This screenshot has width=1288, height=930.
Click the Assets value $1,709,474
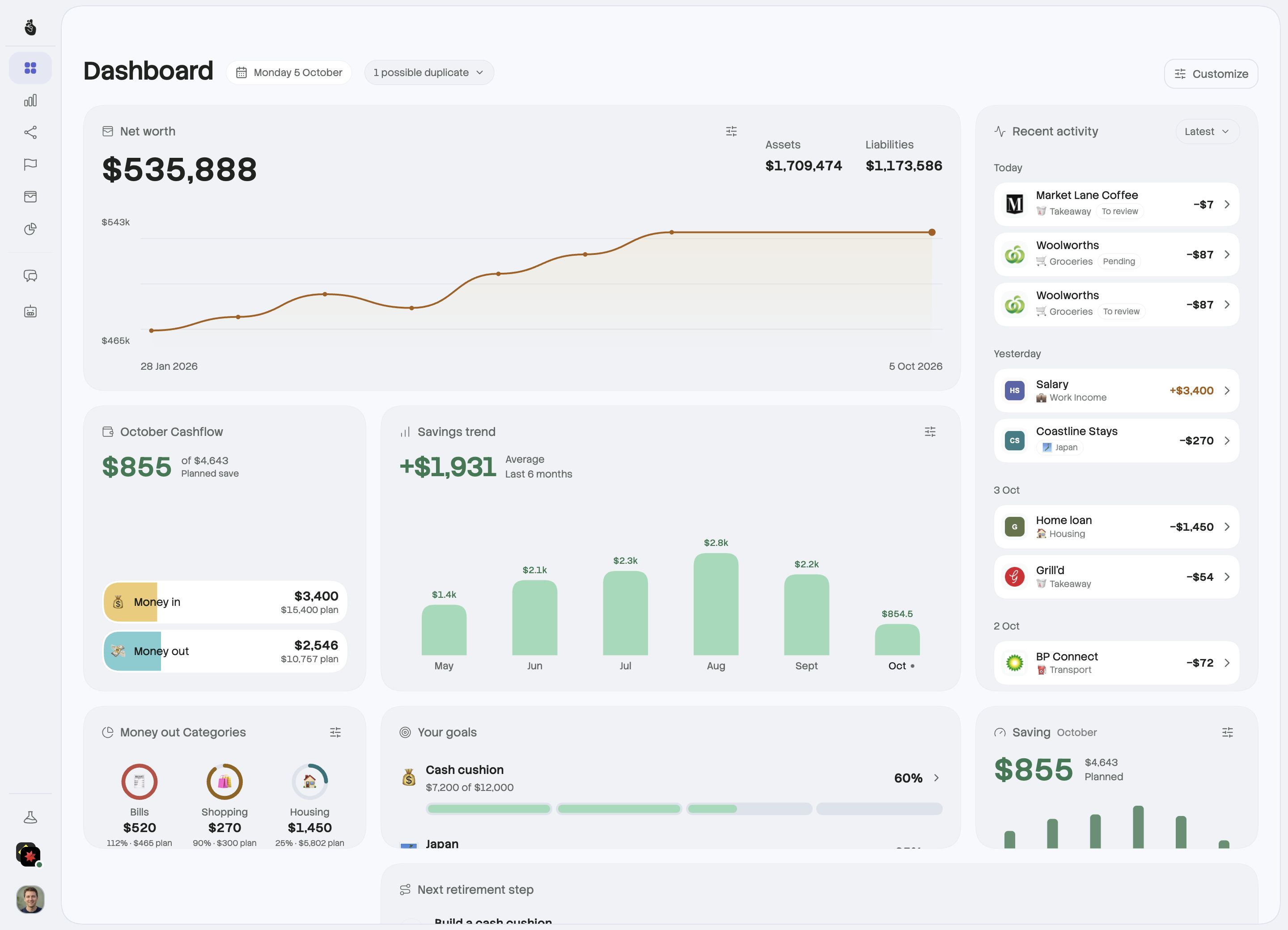point(803,166)
